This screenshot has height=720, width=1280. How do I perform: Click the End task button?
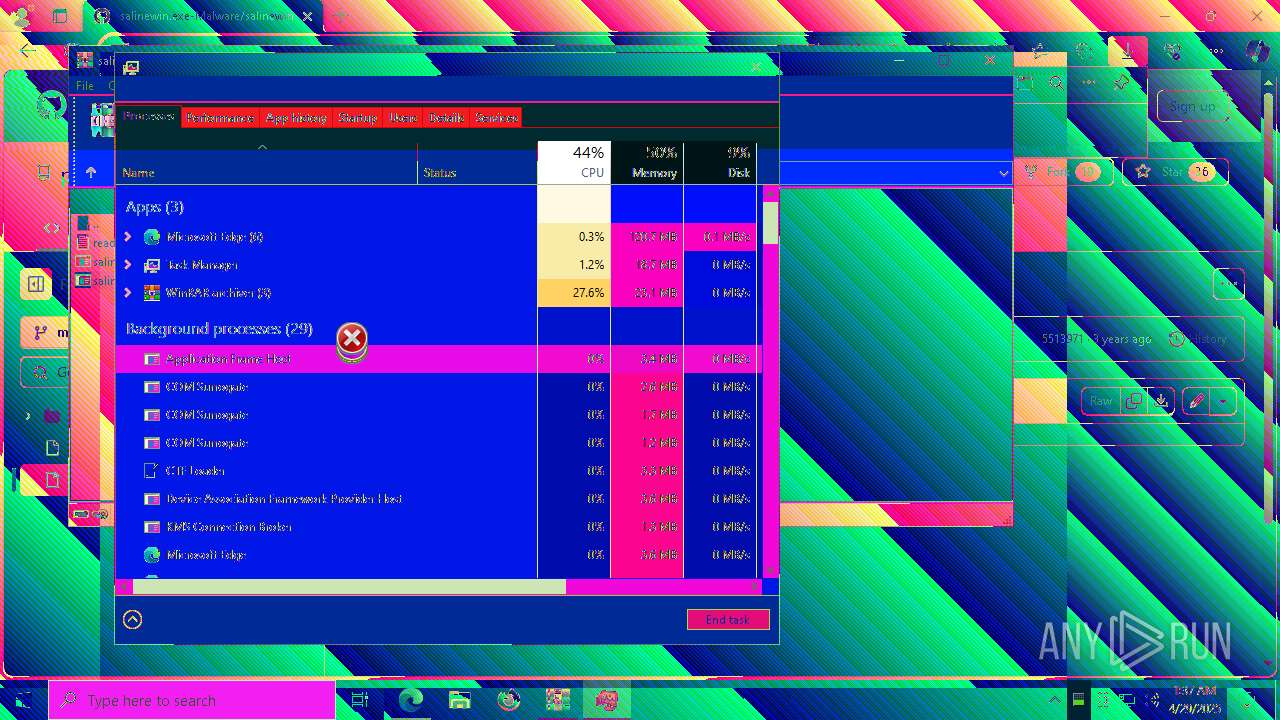[728, 620]
